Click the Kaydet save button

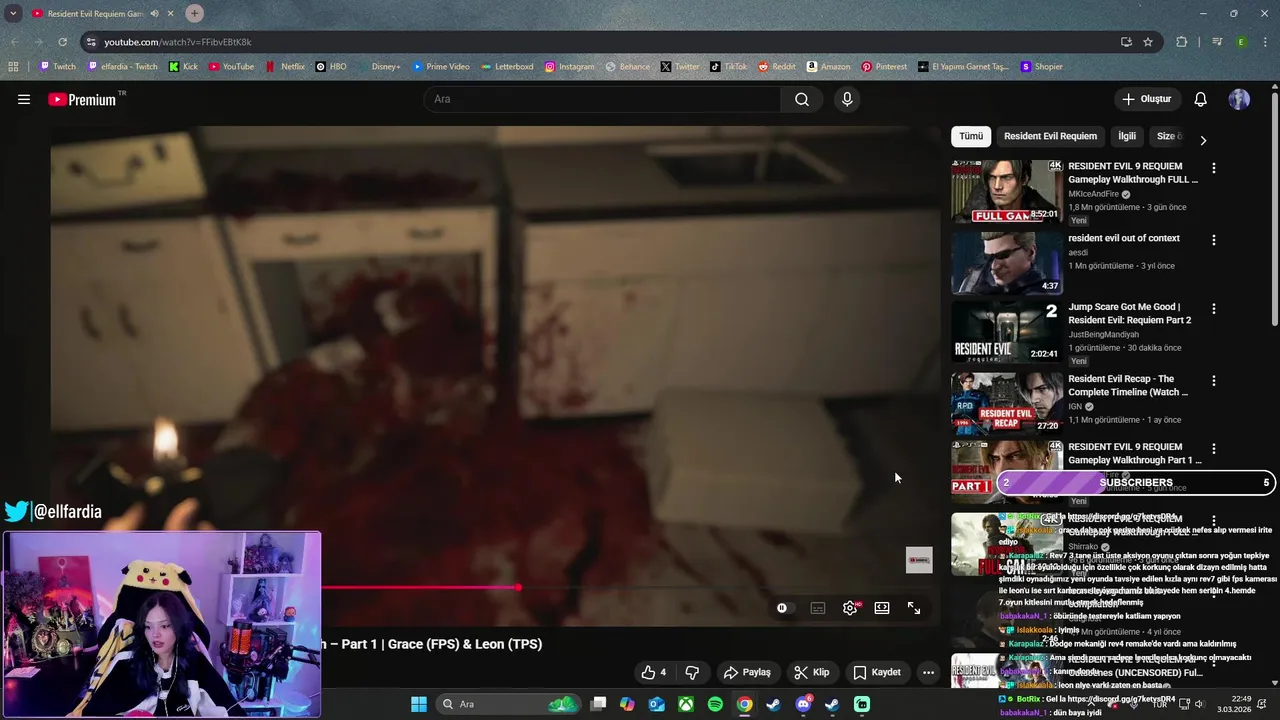point(877,672)
